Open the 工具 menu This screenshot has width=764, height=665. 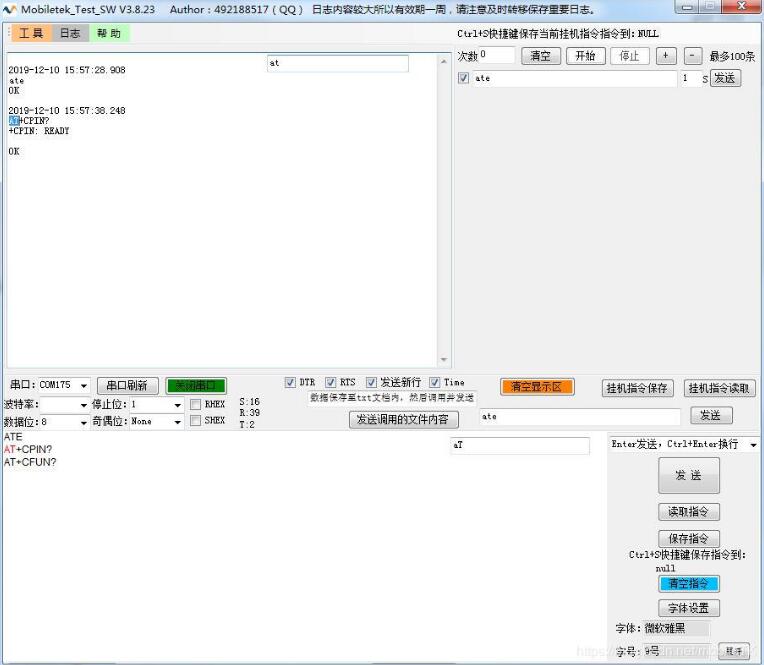(31, 33)
